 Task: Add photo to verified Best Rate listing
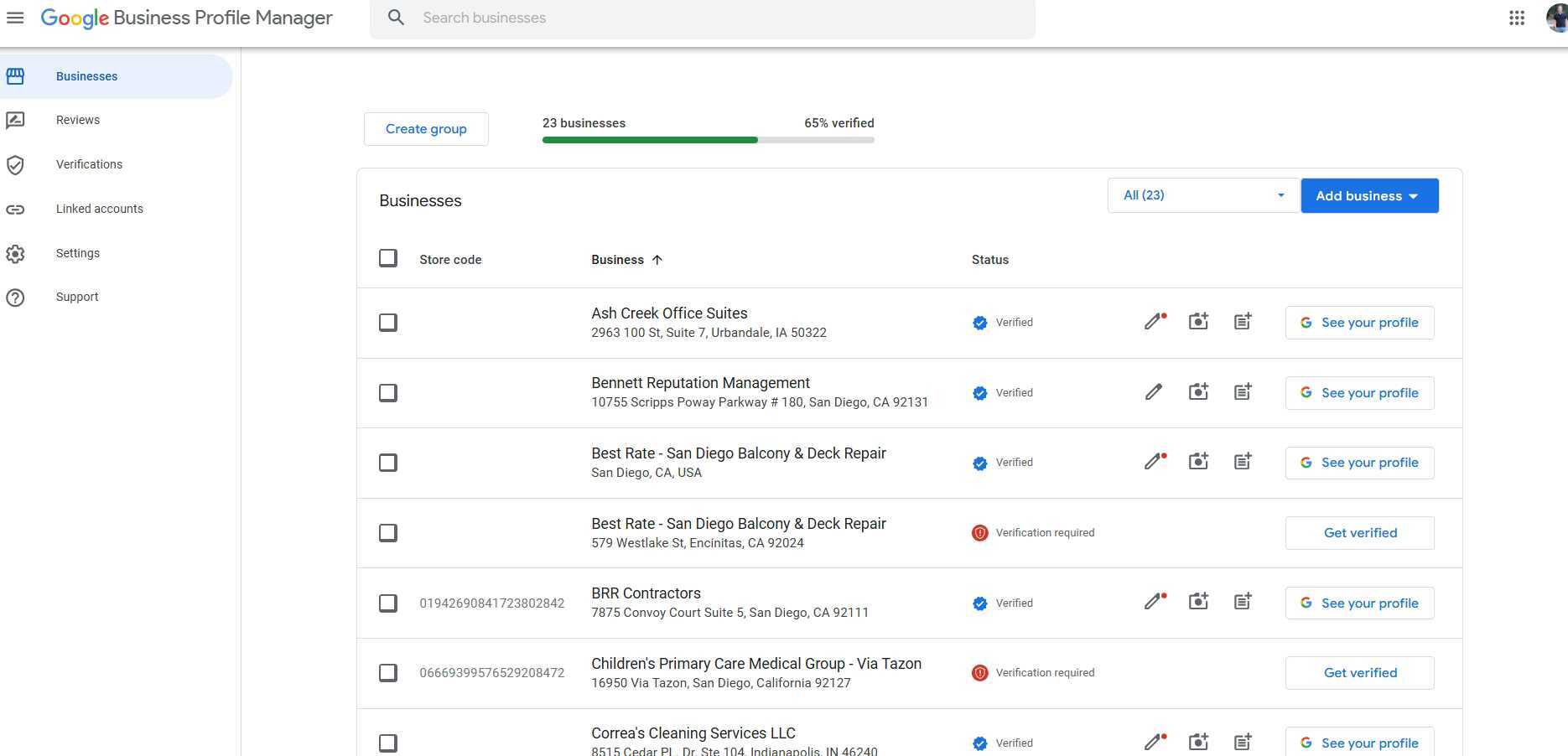(1198, 462)
